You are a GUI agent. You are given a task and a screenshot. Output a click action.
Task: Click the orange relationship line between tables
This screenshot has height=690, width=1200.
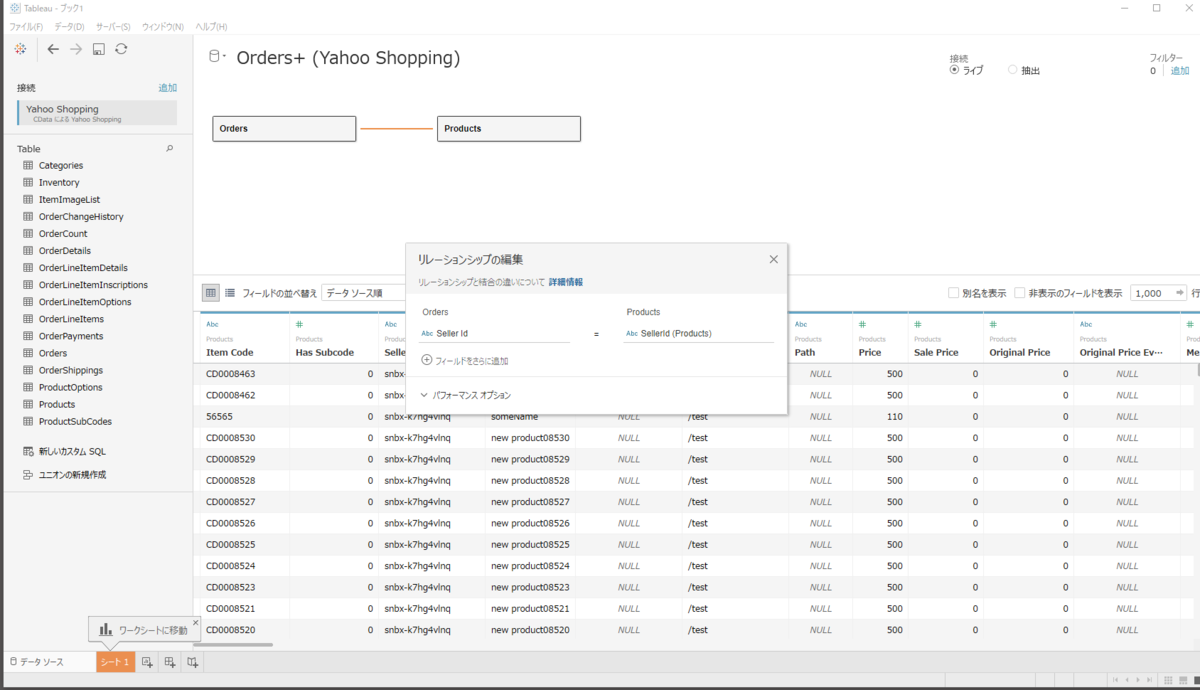pyautogui.click(x=397, y=128)
